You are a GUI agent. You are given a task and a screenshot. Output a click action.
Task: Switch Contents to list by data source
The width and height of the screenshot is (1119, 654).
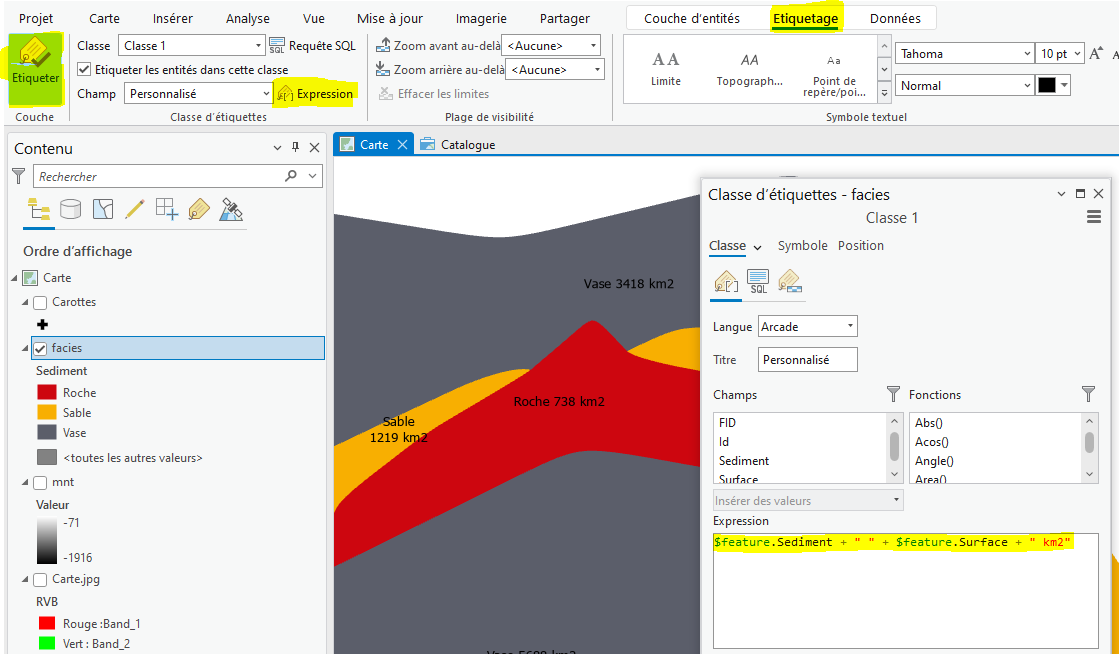[x=70, y=209]
